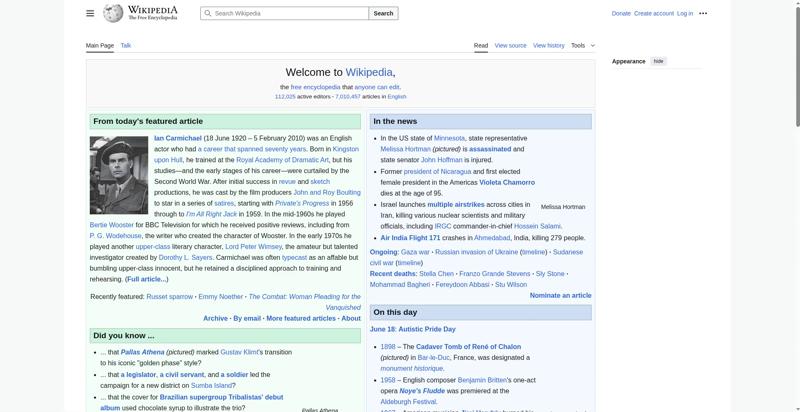Open the P. G. Wodehouse link

pyautogui.click(x=115, y=236)
